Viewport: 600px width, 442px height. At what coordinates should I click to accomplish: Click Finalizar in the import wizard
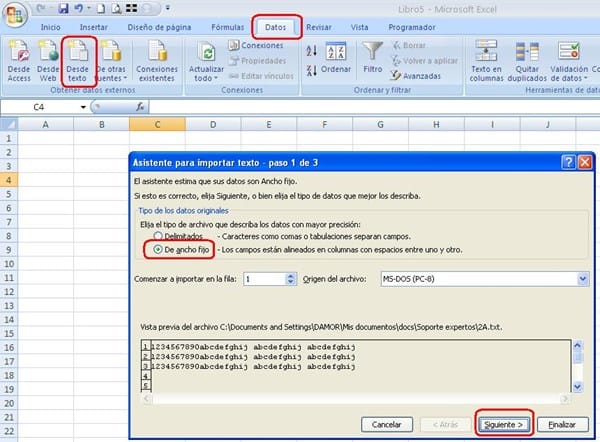pos(562,424)
